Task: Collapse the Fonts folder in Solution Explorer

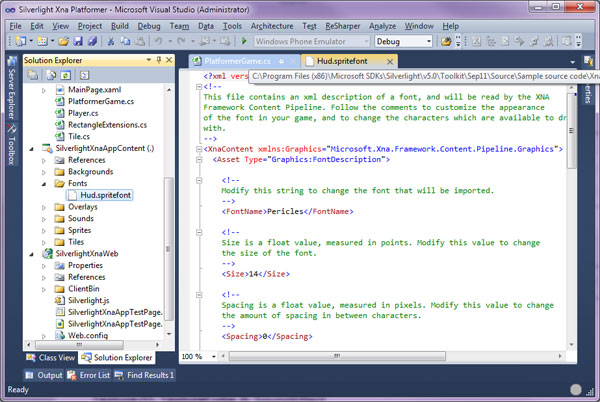Action: pyautogui.click(x=45, y=184)
